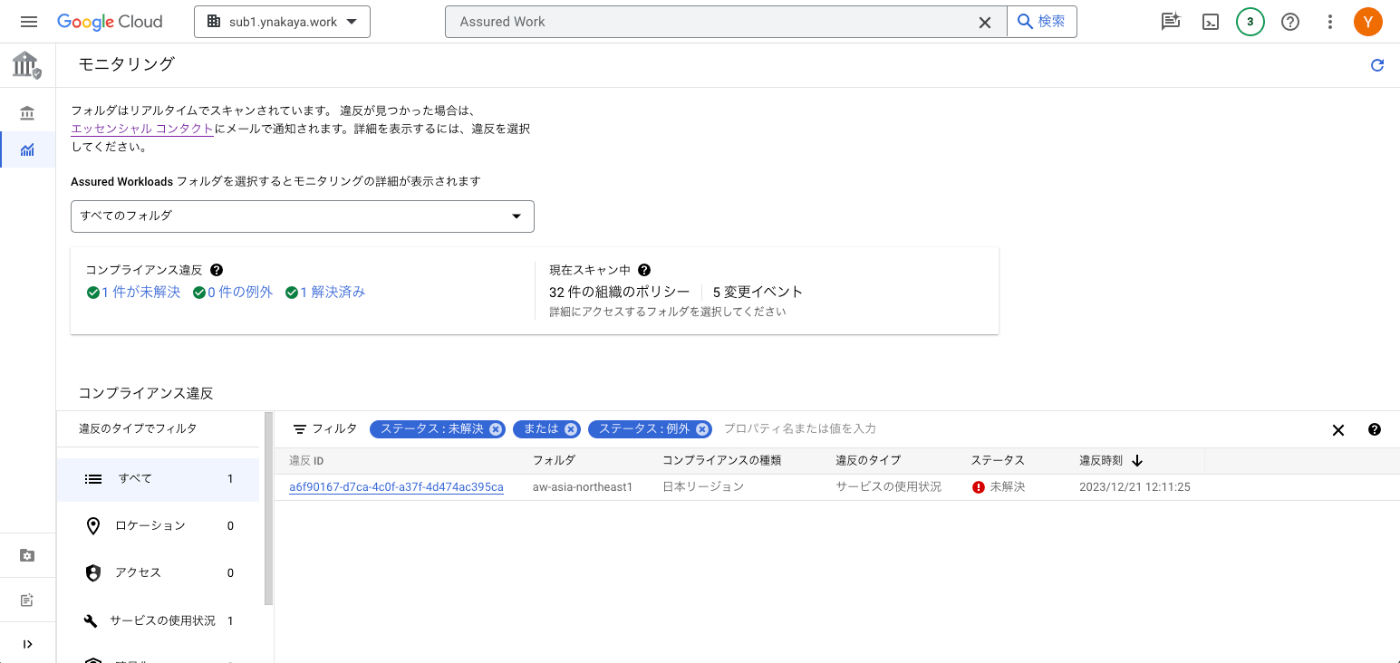The image size is (1400, 663).
Task: Select アクセス violation type filter
Action: pyautogui.click(x=160, y=573)
